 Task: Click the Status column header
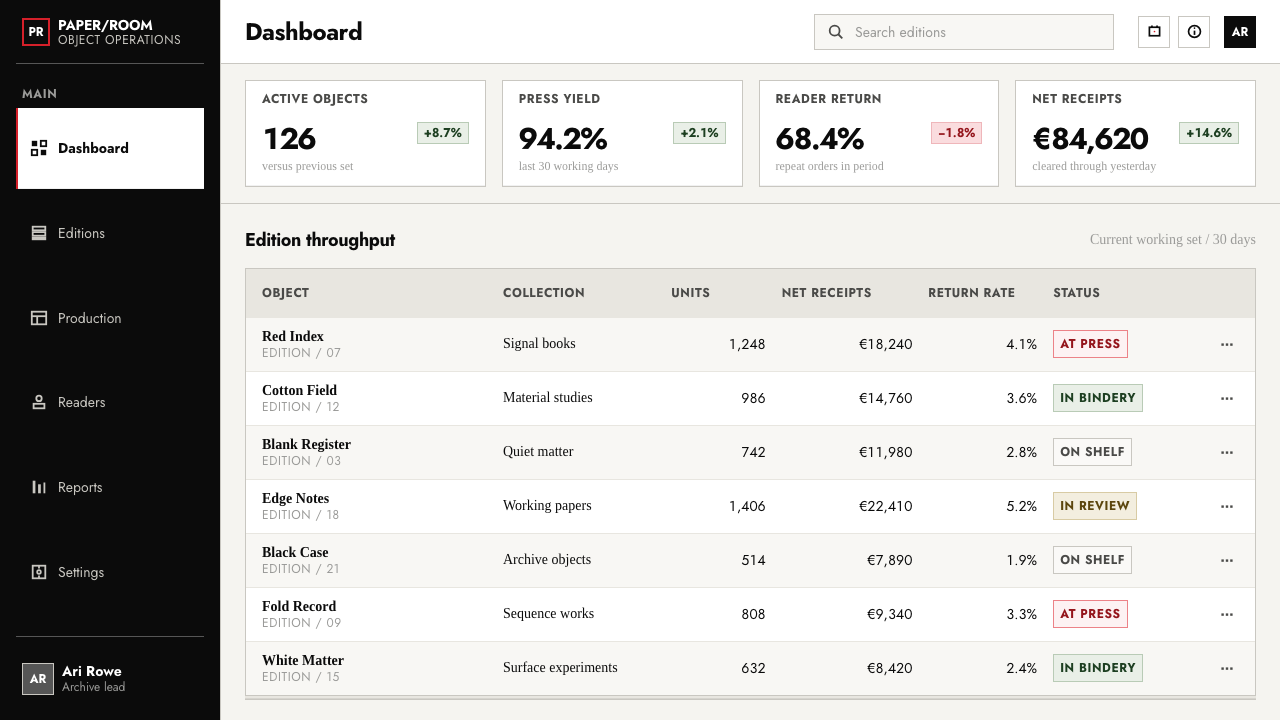click(1076, 293)
